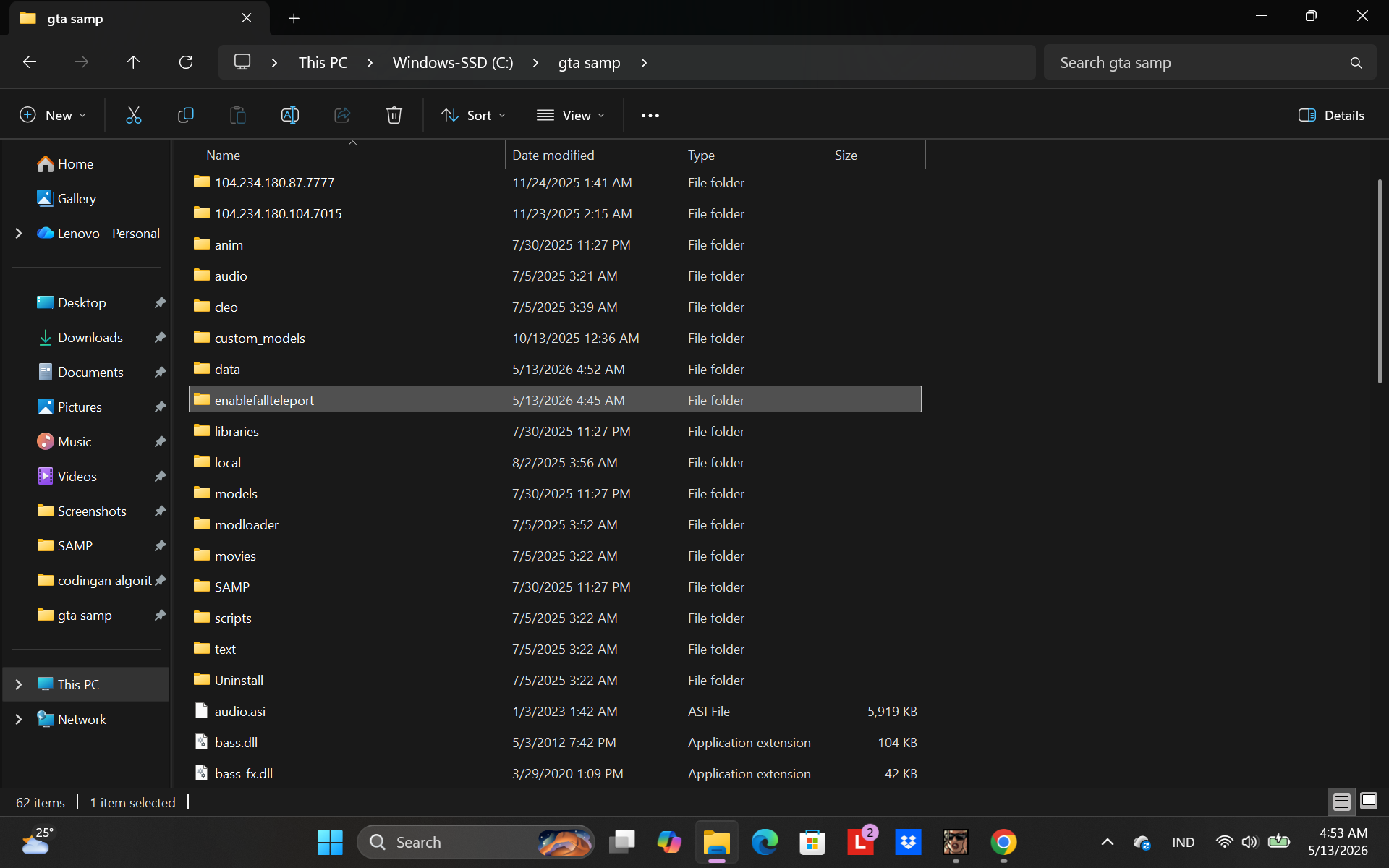Open Microsoft Edge from taskbar

[765, 842]
